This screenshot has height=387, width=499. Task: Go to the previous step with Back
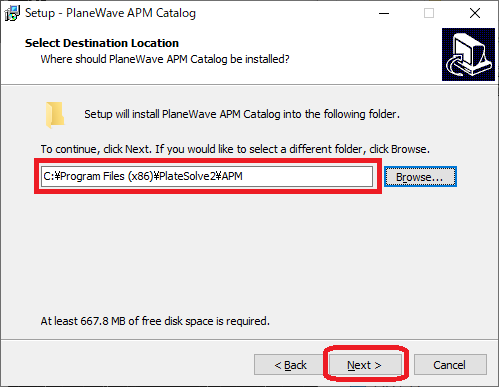pos(290,365)
